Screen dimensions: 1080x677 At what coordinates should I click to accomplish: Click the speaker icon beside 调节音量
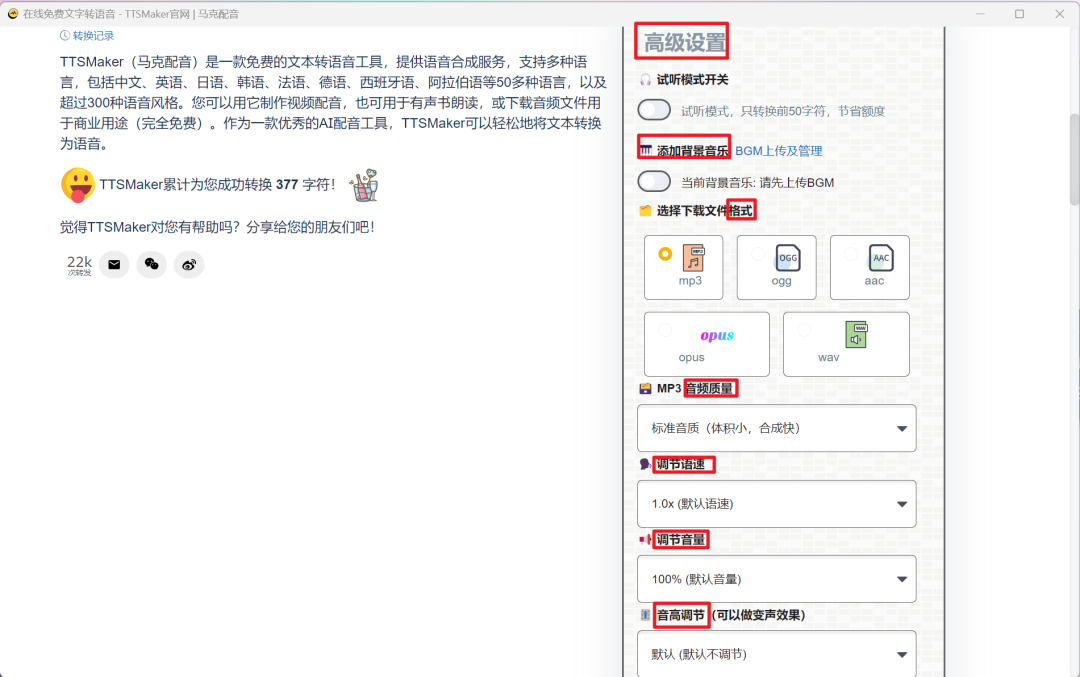645,539
